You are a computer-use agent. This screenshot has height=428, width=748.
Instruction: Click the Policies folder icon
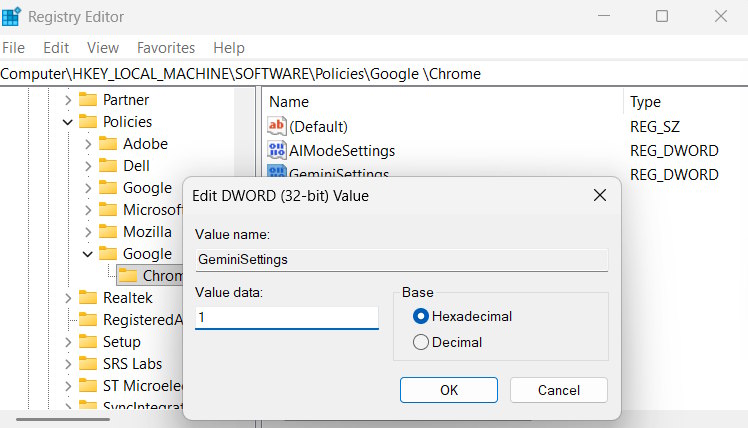click(88, 121)
